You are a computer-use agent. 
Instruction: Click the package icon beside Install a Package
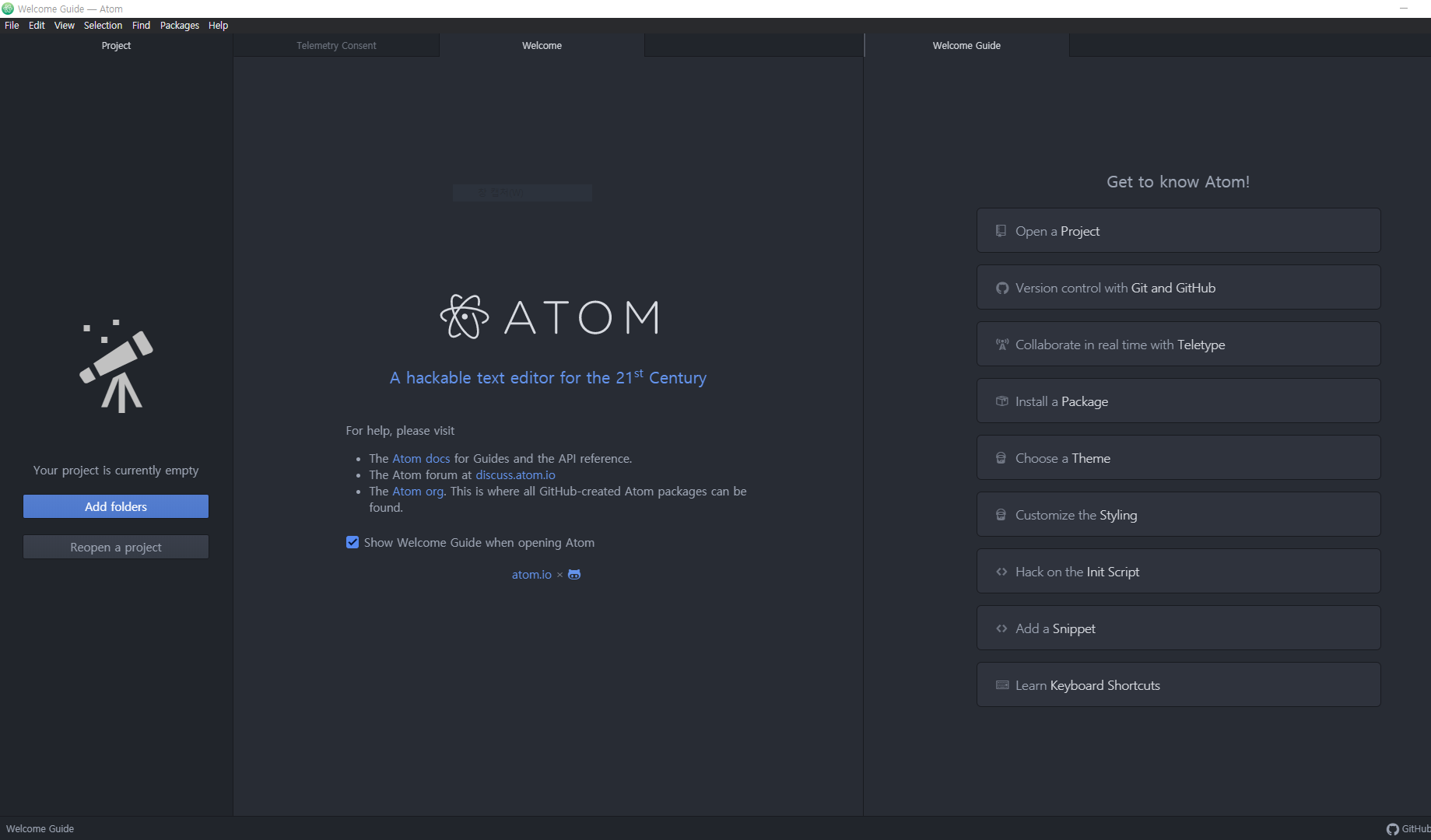[1002, 401]
